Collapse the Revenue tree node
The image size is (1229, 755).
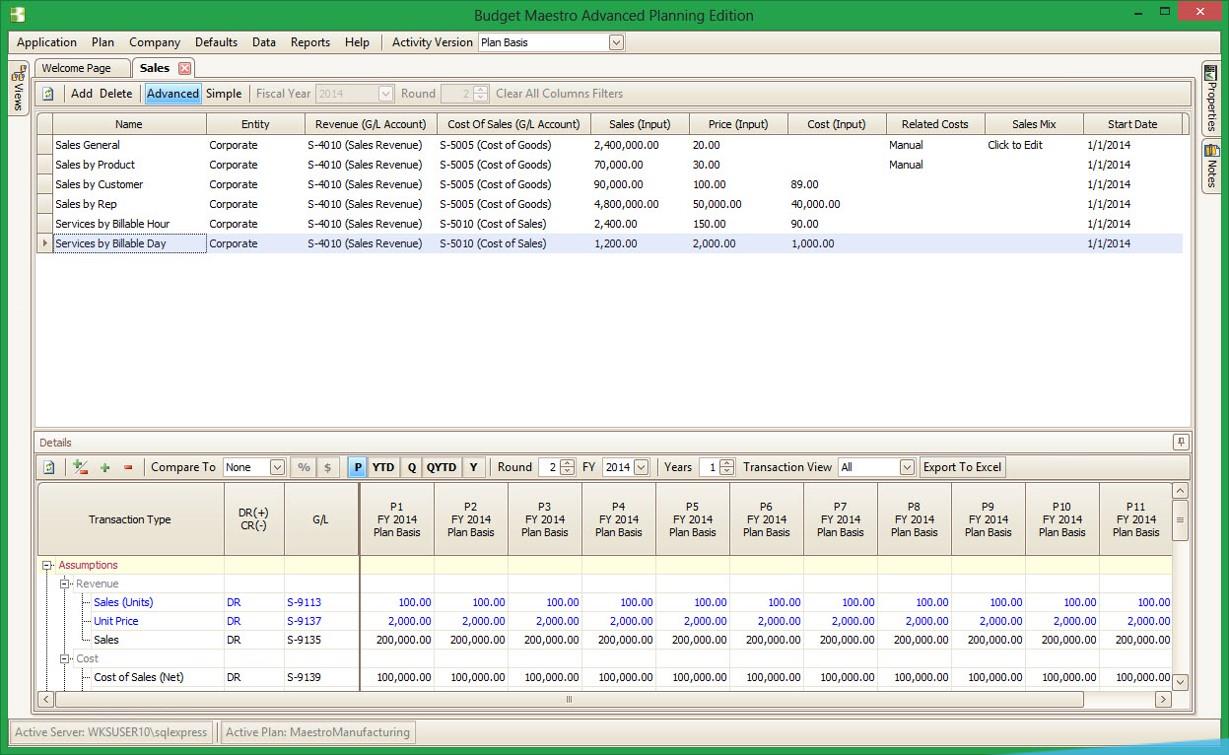(65, 584)
